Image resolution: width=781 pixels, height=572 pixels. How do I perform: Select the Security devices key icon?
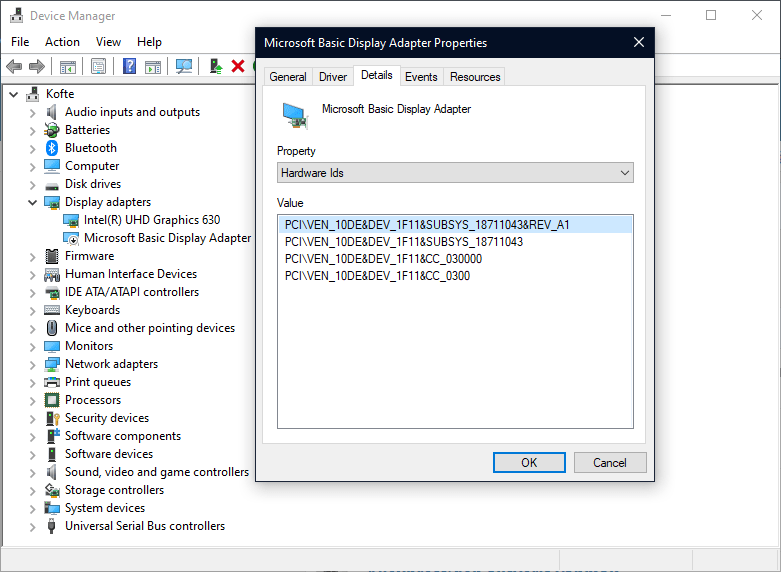[52, 418]
